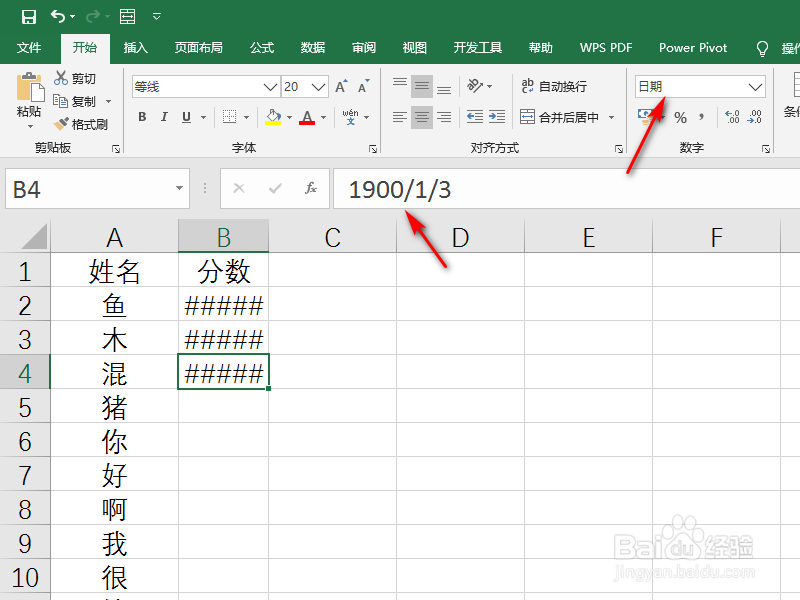This screenshot has height=600, width=800.
Task: Customize the Quick Access Toolbar
Action: point(157,17)
